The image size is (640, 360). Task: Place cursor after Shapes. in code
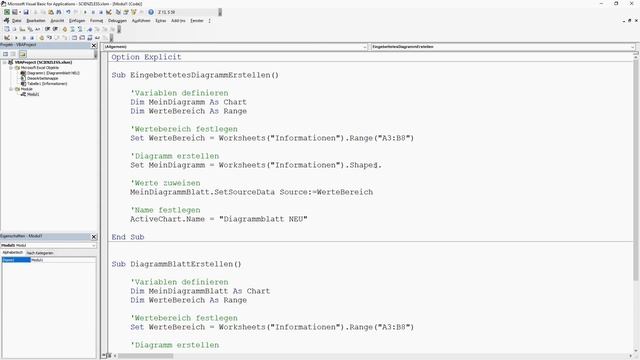click(382, 165)
